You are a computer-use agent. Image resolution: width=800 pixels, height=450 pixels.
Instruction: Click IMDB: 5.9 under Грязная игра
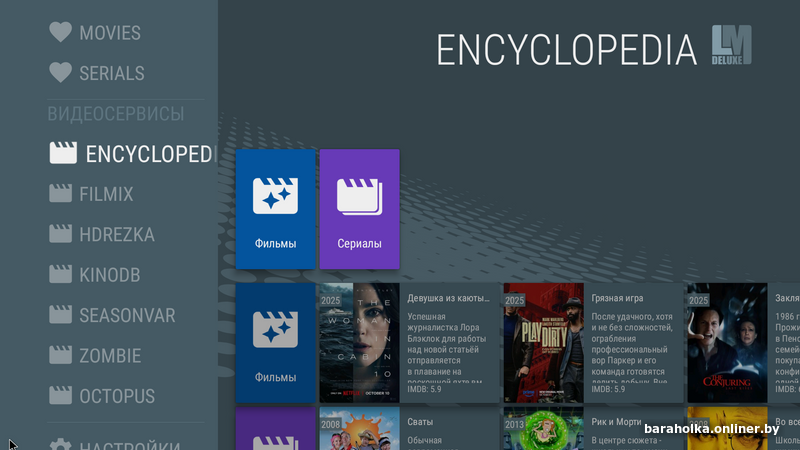pos(608,389)
